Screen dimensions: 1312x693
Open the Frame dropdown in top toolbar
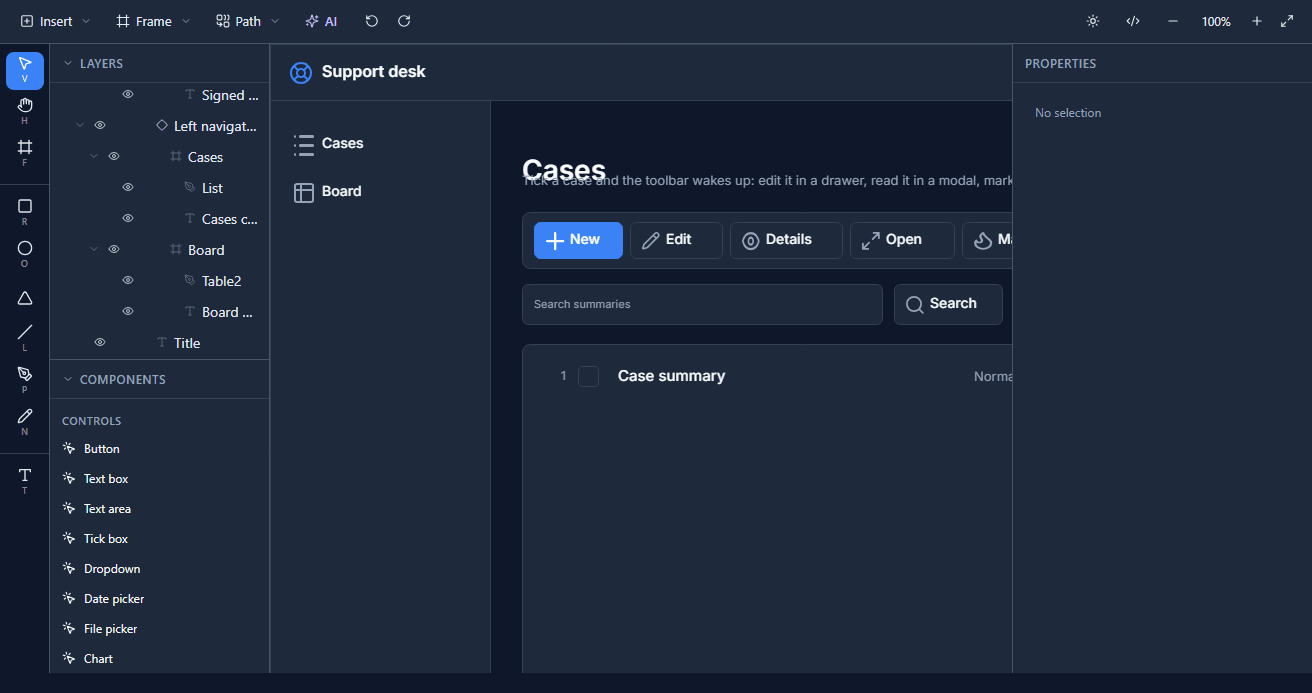tap(152, 21)
